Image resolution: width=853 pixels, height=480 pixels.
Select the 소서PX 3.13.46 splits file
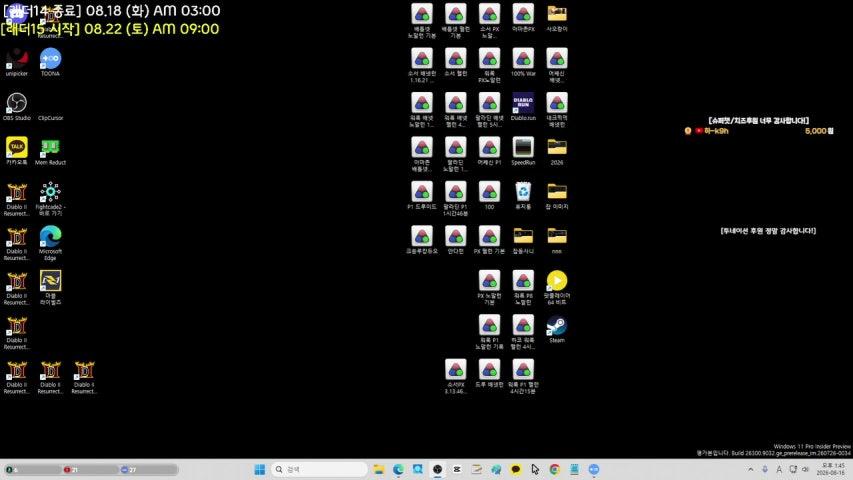tap(455, 377)
